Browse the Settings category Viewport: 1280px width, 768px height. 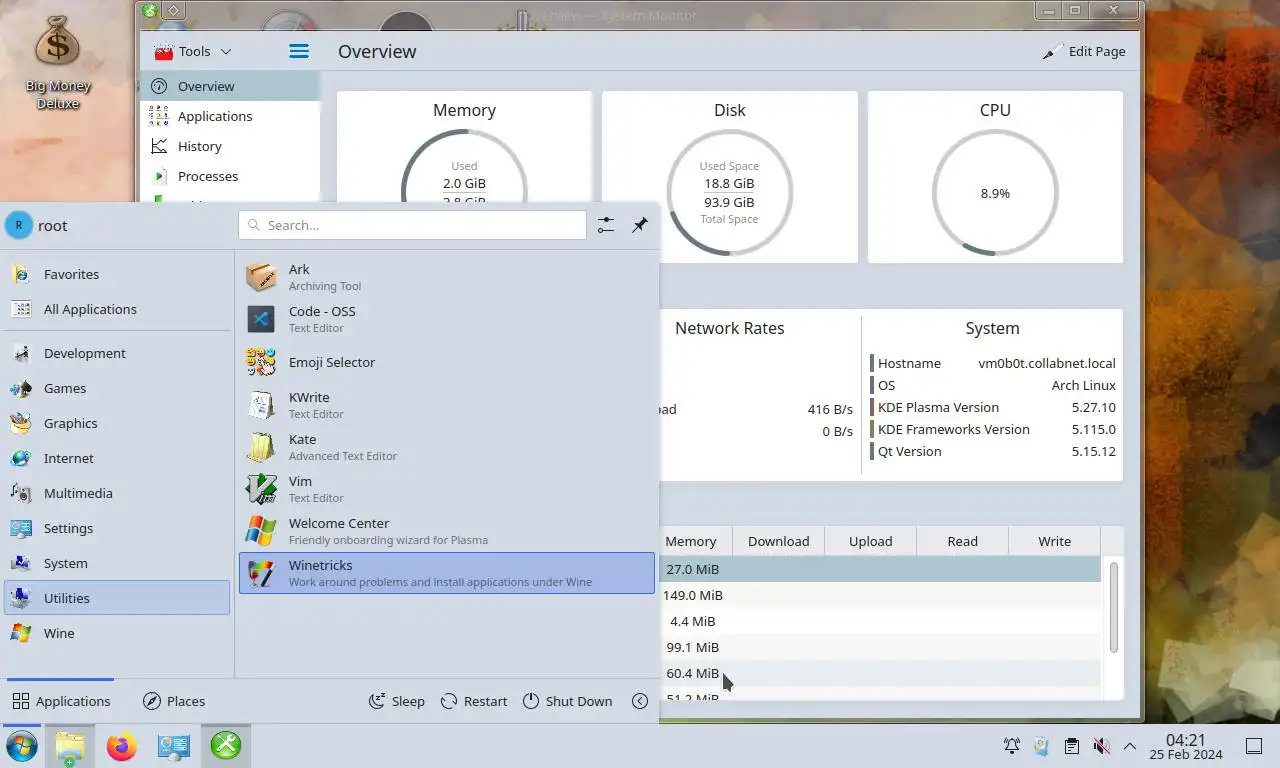click(x=117, y=528)
